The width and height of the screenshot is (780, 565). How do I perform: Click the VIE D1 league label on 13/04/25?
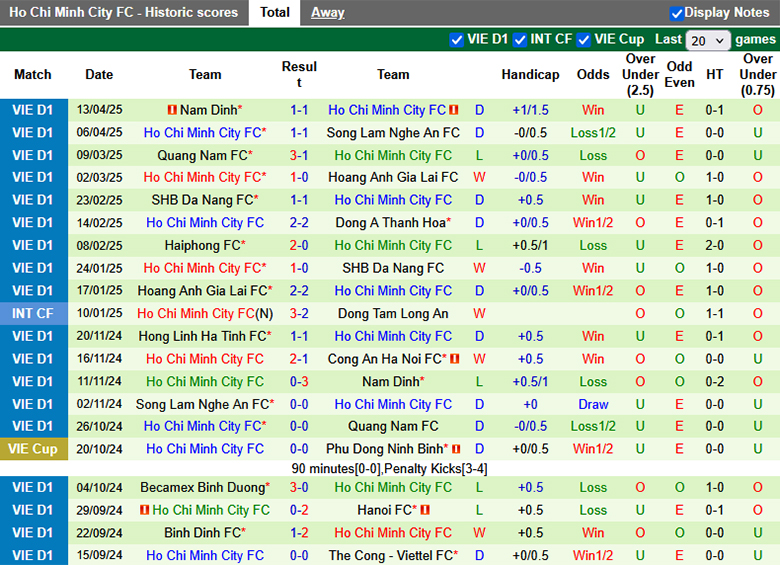33,110
